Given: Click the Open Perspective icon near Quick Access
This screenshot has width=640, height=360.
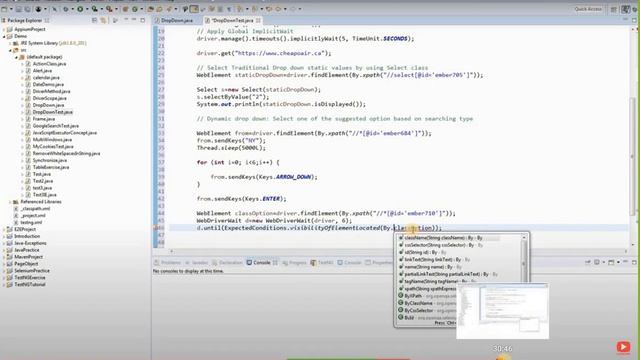Looking at the screenshot, I should [613, 9].
